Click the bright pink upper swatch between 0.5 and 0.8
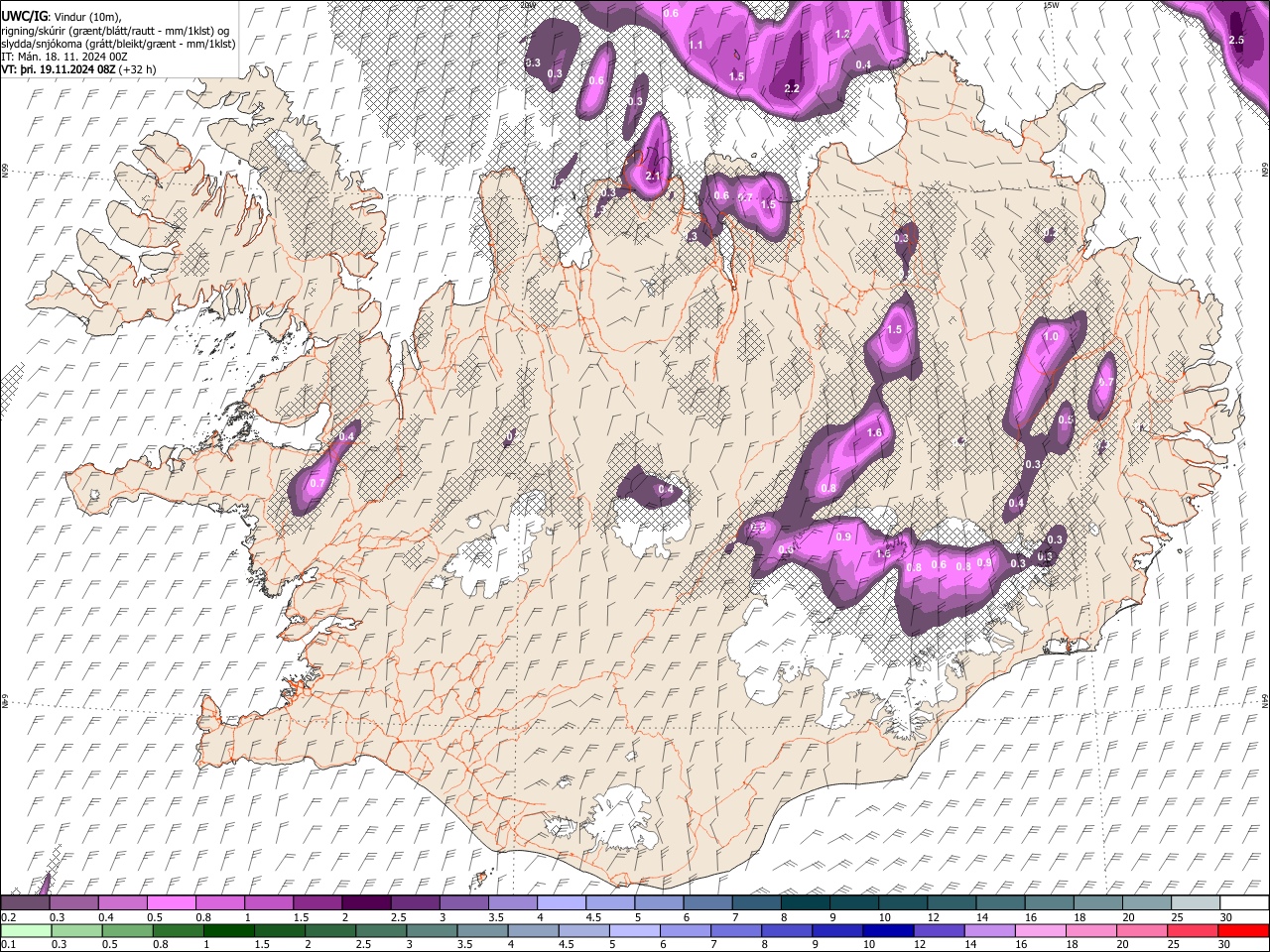Viewport: 1270px width, 952px height. click(x=172, y=903)
